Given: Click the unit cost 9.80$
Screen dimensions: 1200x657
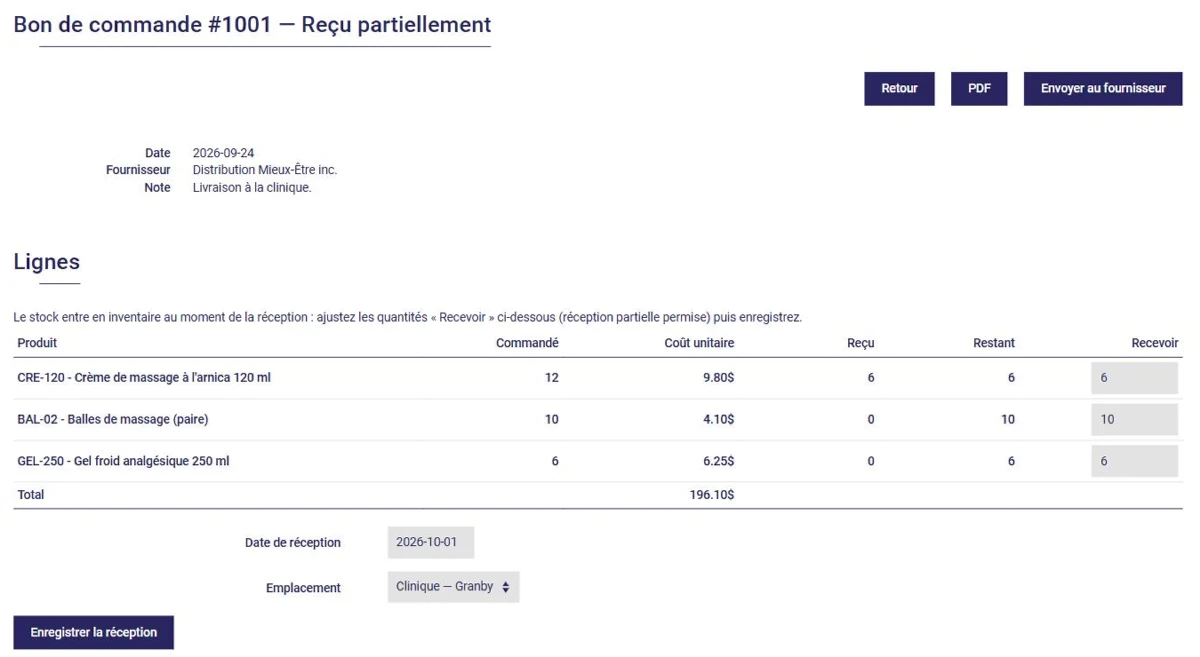Looking at the screenshot, I should coord(718,378).
